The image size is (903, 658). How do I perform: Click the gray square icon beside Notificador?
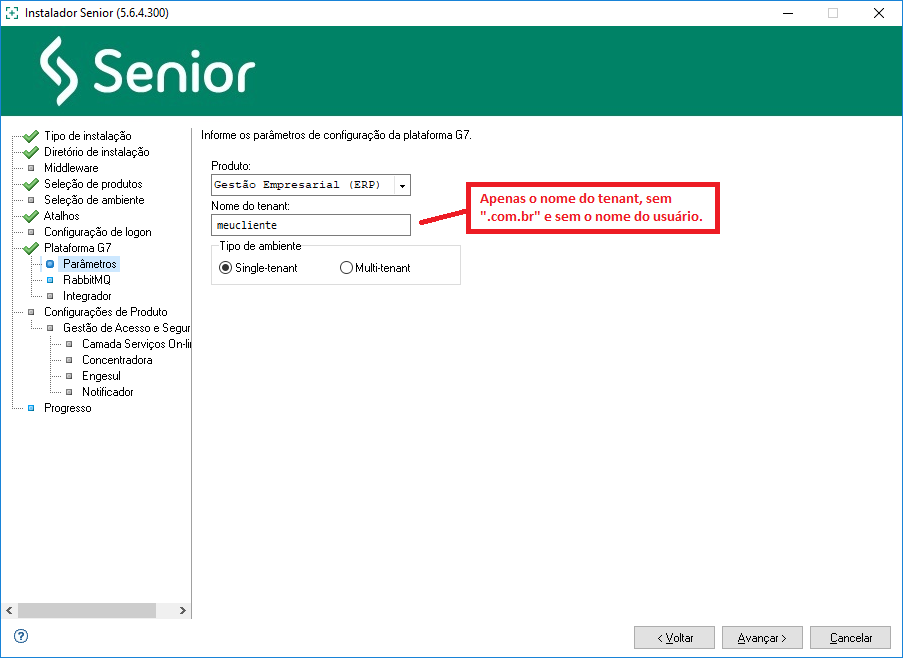click(69, 392)
